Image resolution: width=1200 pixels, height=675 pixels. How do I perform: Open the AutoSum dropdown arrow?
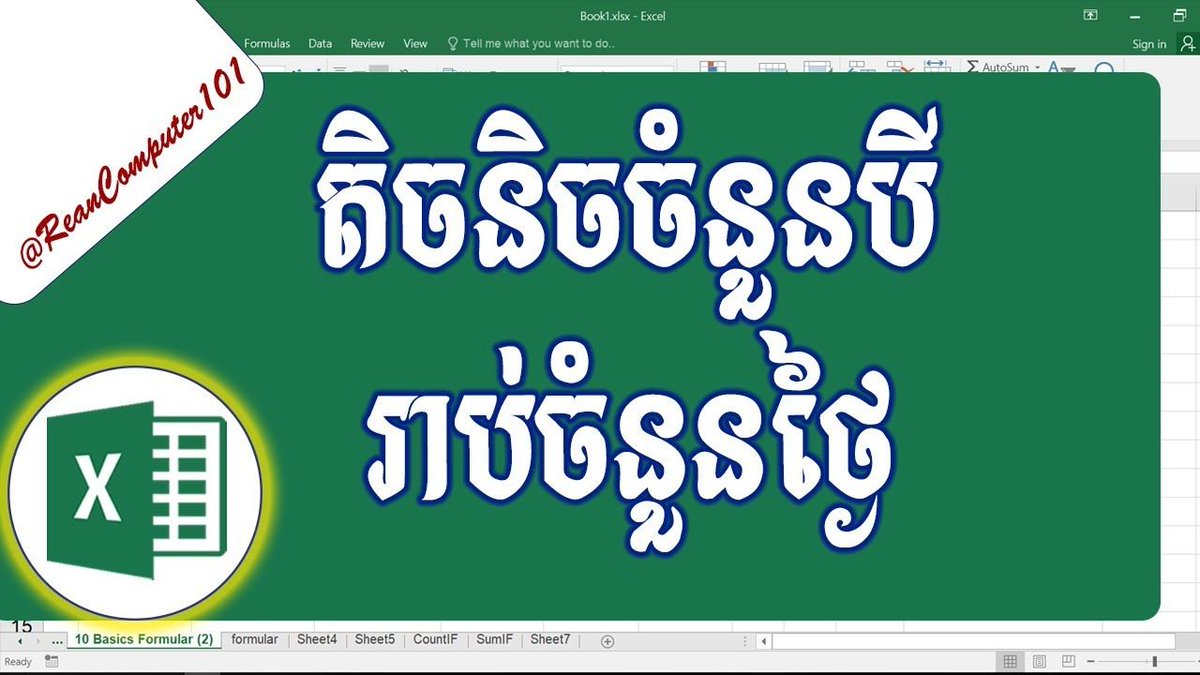(1037, 66)
